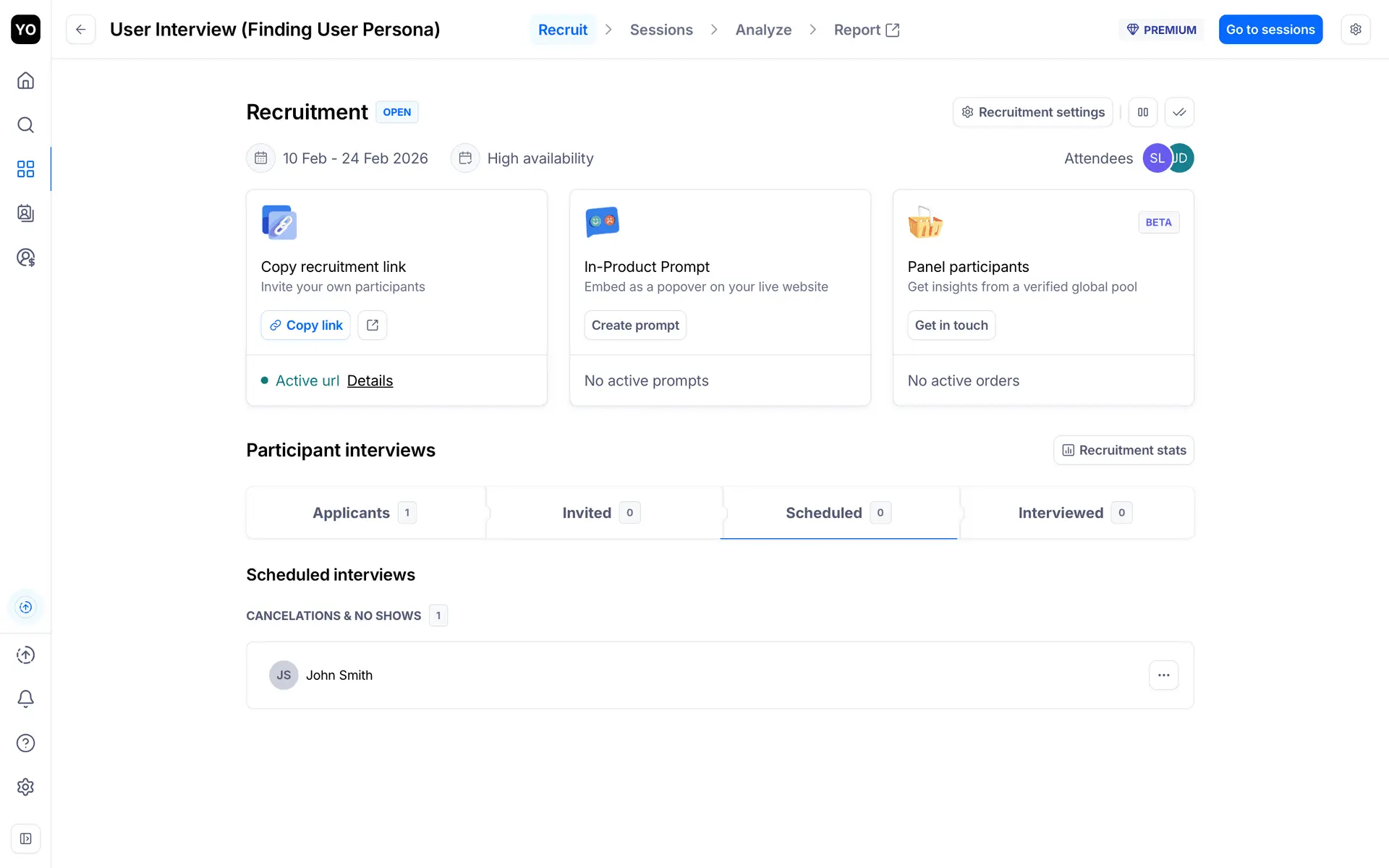Open the notifications bell icon
Screen dimensions: 1389x868
point(25,699)
